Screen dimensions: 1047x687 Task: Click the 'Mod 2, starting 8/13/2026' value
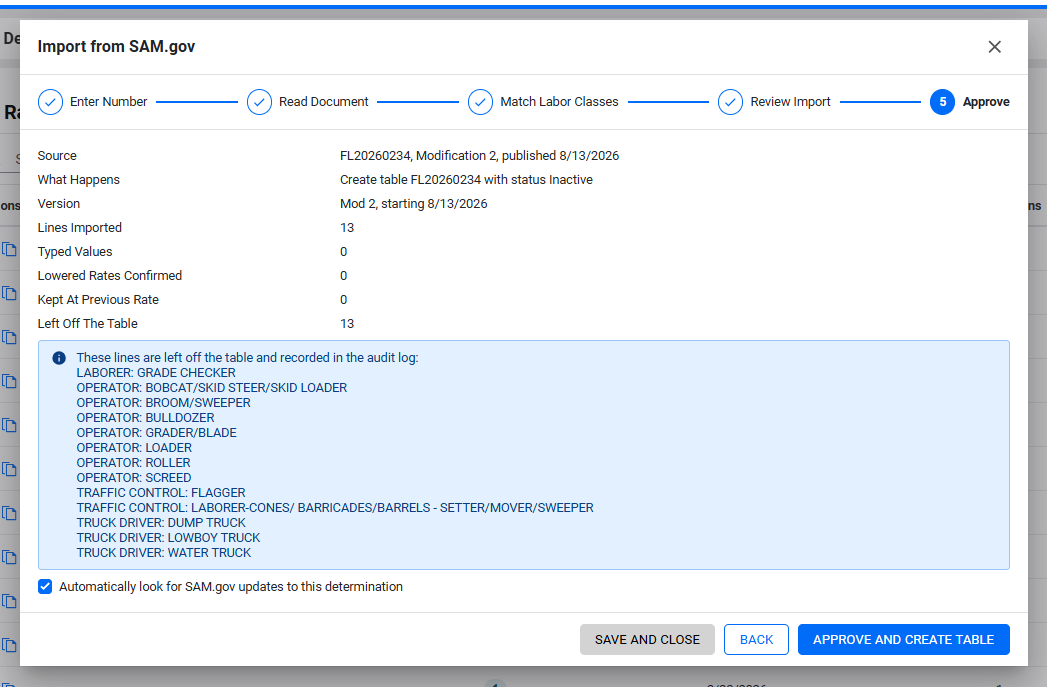tap(413, 204)
